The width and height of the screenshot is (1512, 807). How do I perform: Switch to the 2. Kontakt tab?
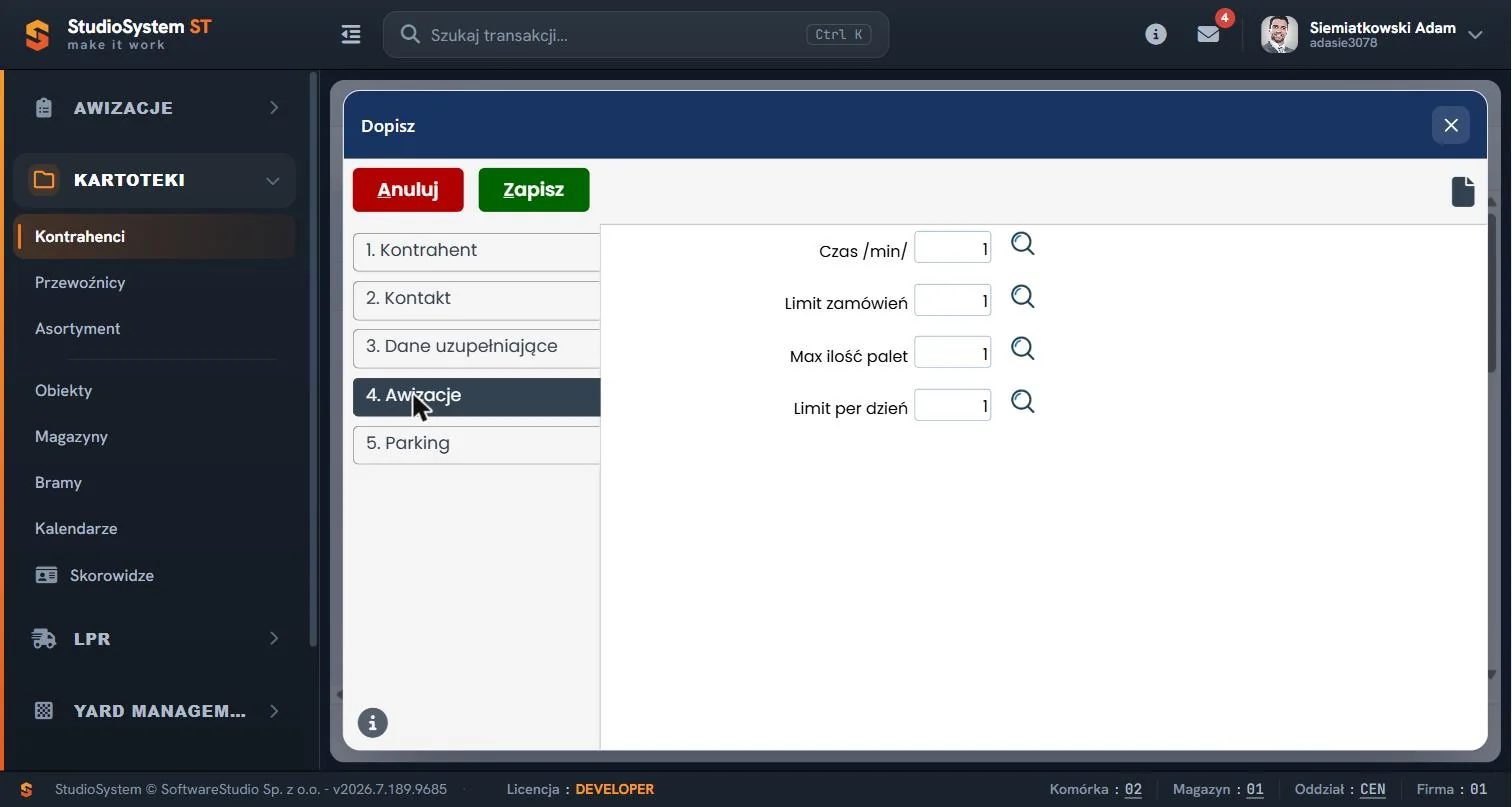(x=476, y=299)
